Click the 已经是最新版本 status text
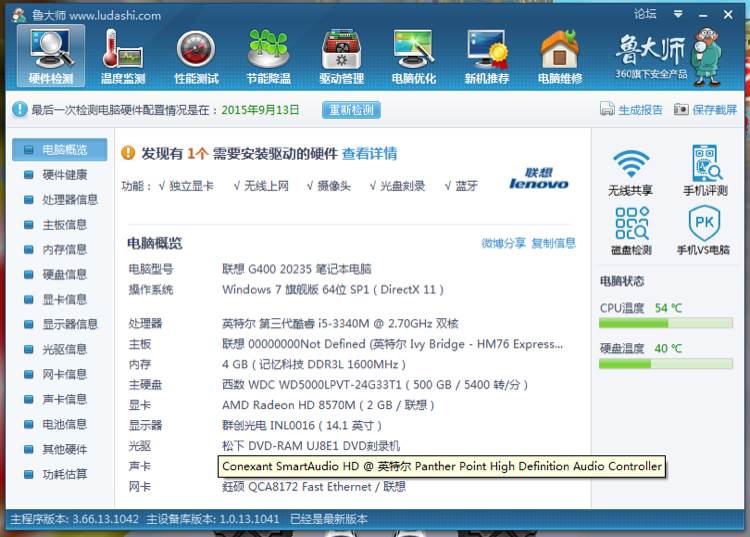Viewport: 750px width, 537px height. tap(329, 519)
